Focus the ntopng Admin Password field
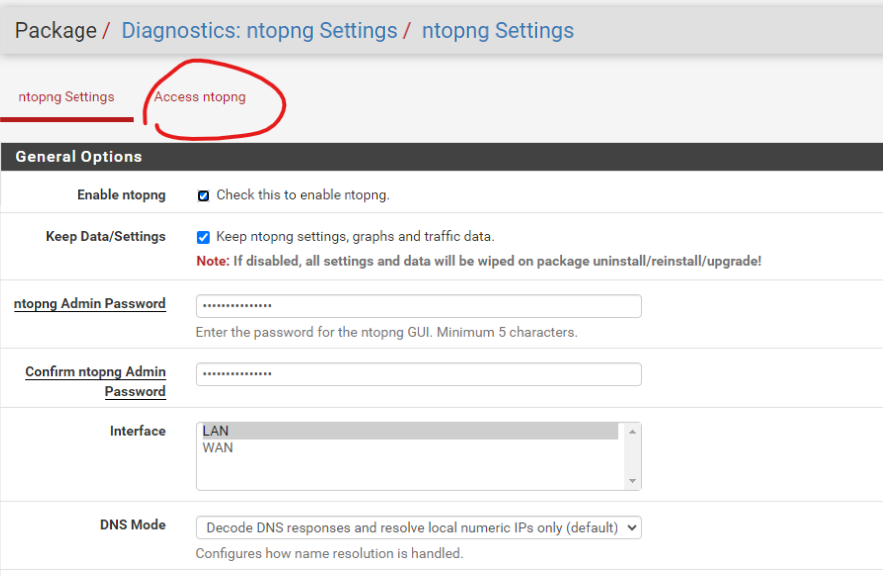Viewport: 883px width, 576px height. click(x=418, y=306)
